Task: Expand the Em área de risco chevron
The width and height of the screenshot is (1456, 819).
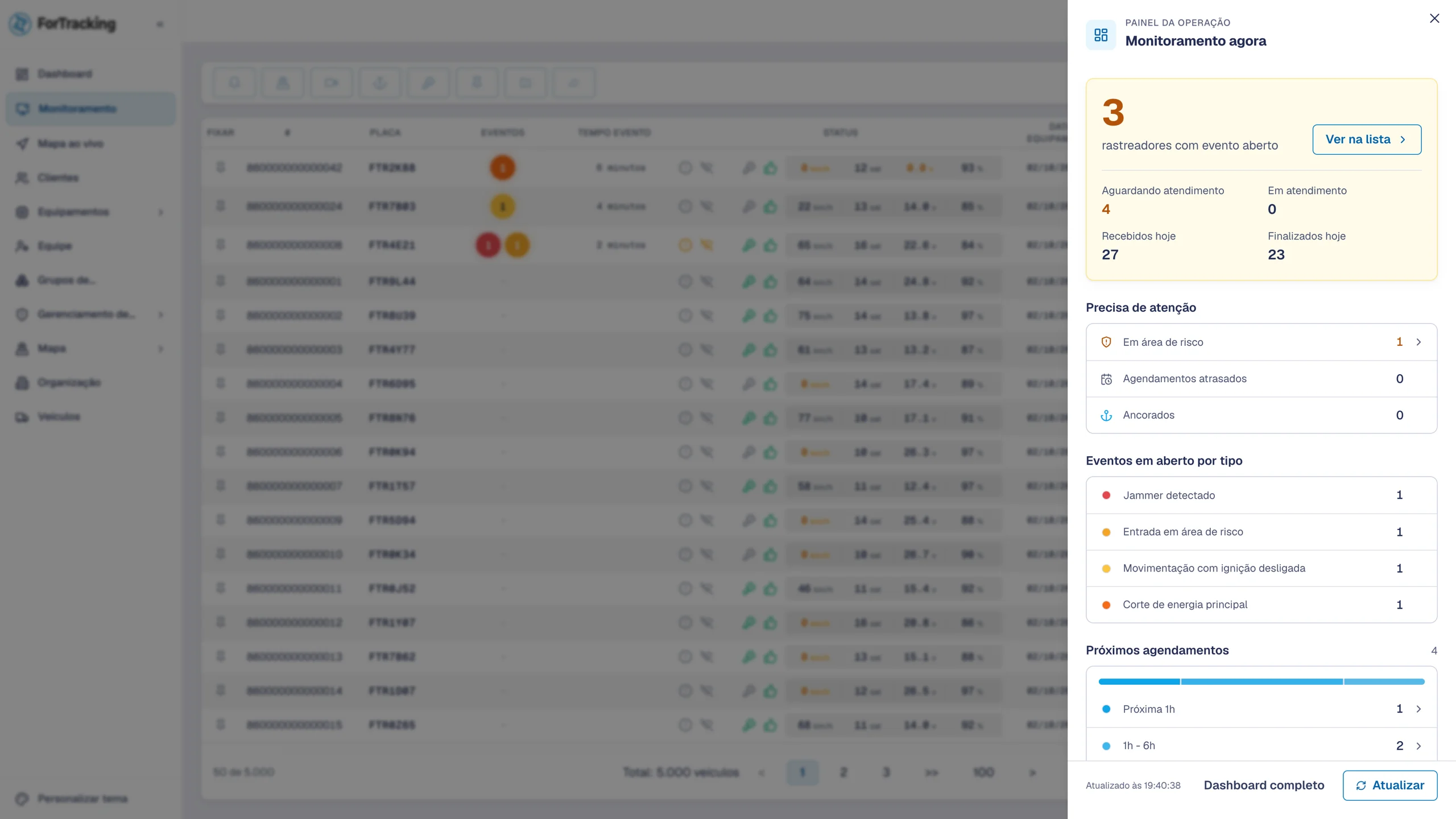Action: point(1418,342)
